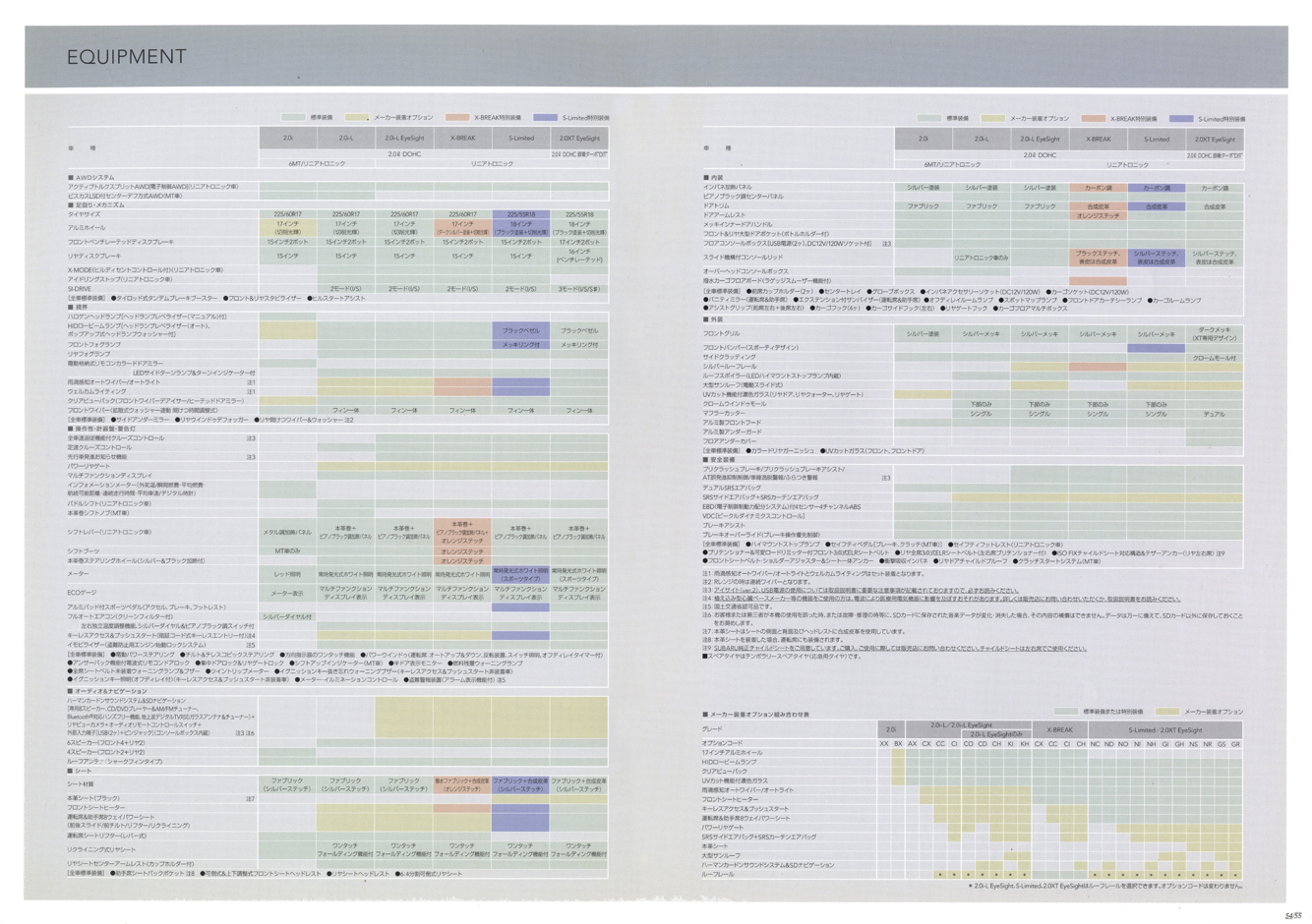Click S-Limited特別装備 swatch above the 内装 table
Image resolution: width=1312 pixels, height=924 pixels.
(x=1182, y=119)
